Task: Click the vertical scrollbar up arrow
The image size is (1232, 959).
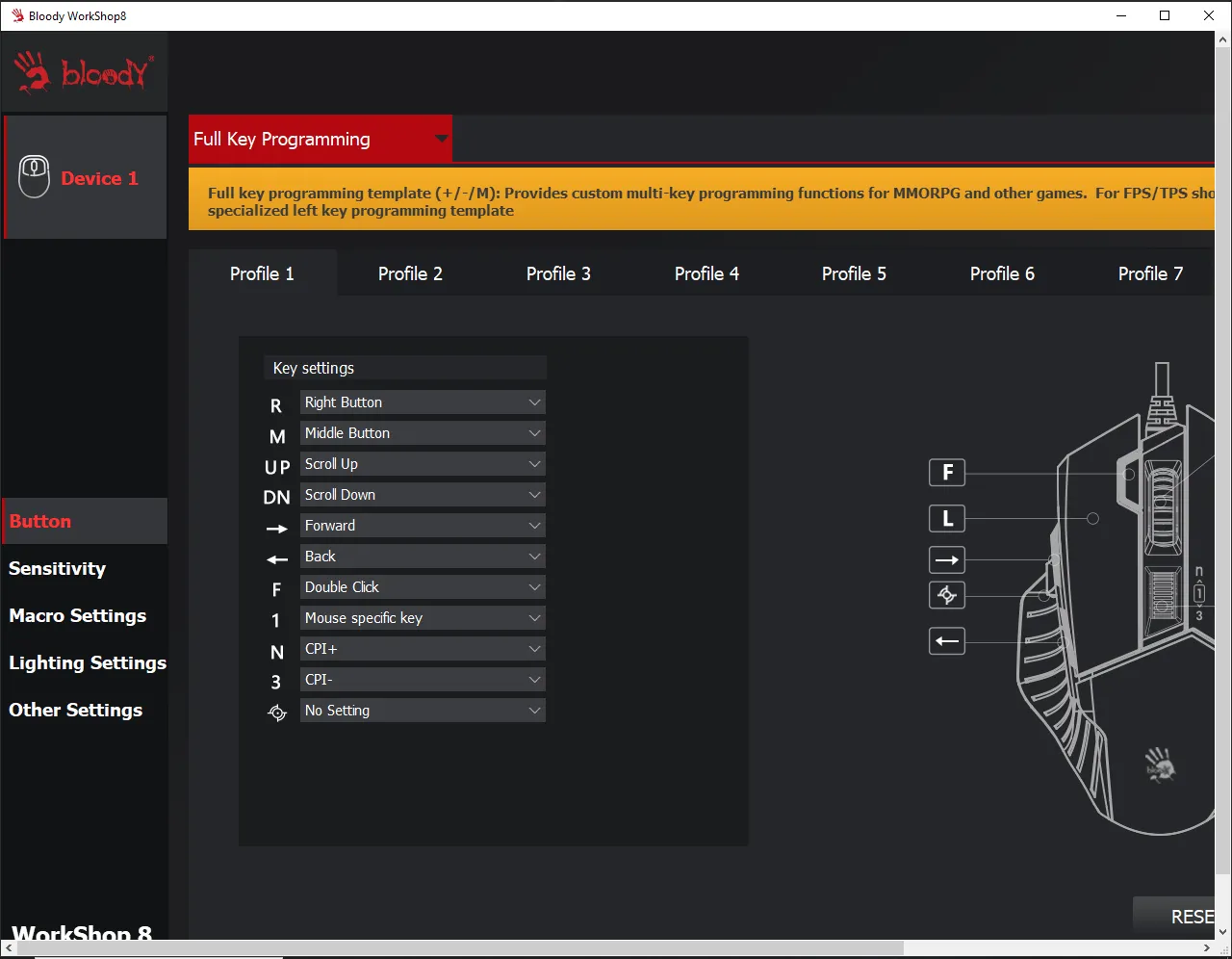Action: click(x=1223, y=39)
